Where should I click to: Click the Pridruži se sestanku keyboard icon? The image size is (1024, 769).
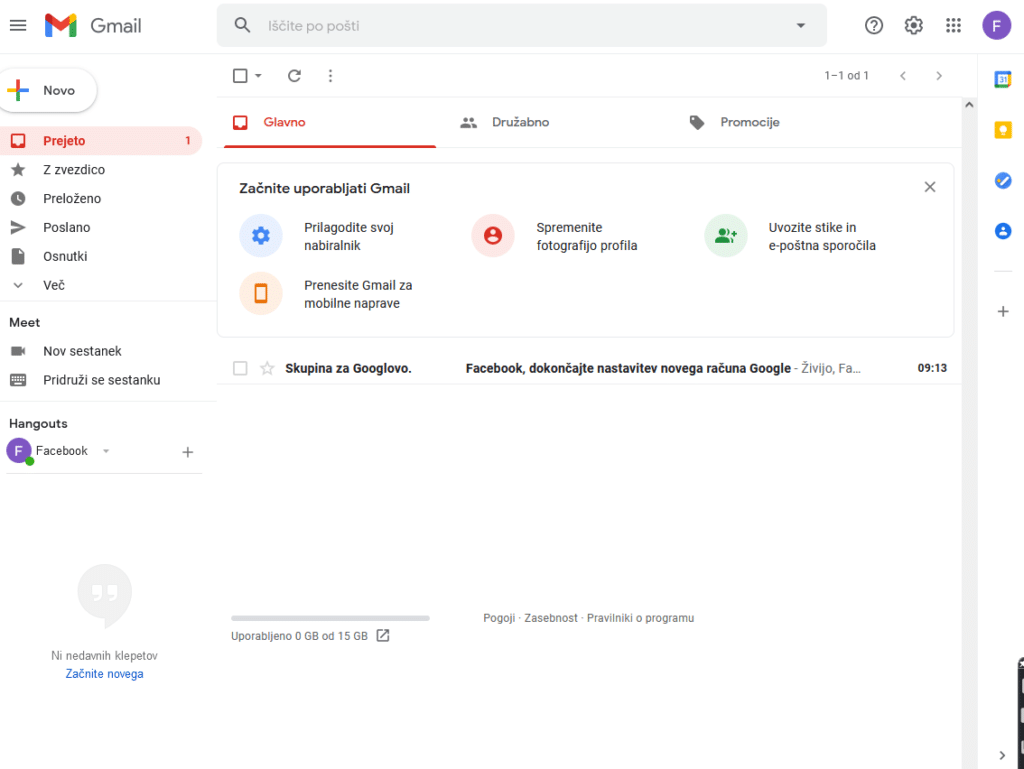[x=18, y=380]
